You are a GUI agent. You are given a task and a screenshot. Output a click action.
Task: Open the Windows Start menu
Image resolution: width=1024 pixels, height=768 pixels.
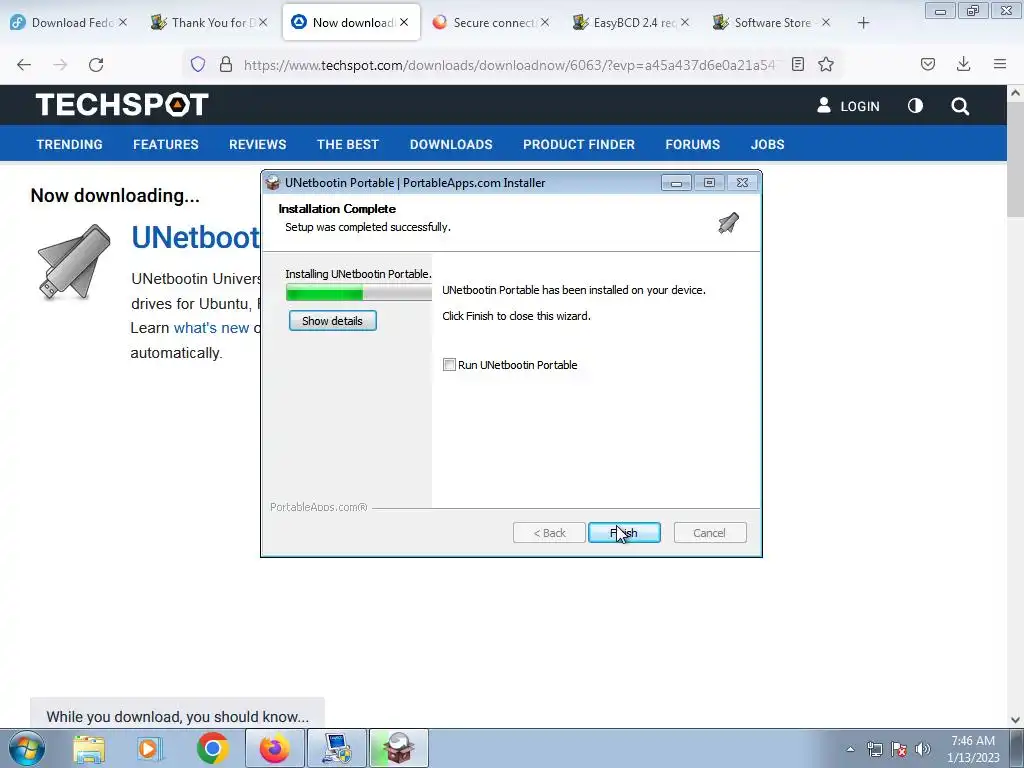click(27, 748)
